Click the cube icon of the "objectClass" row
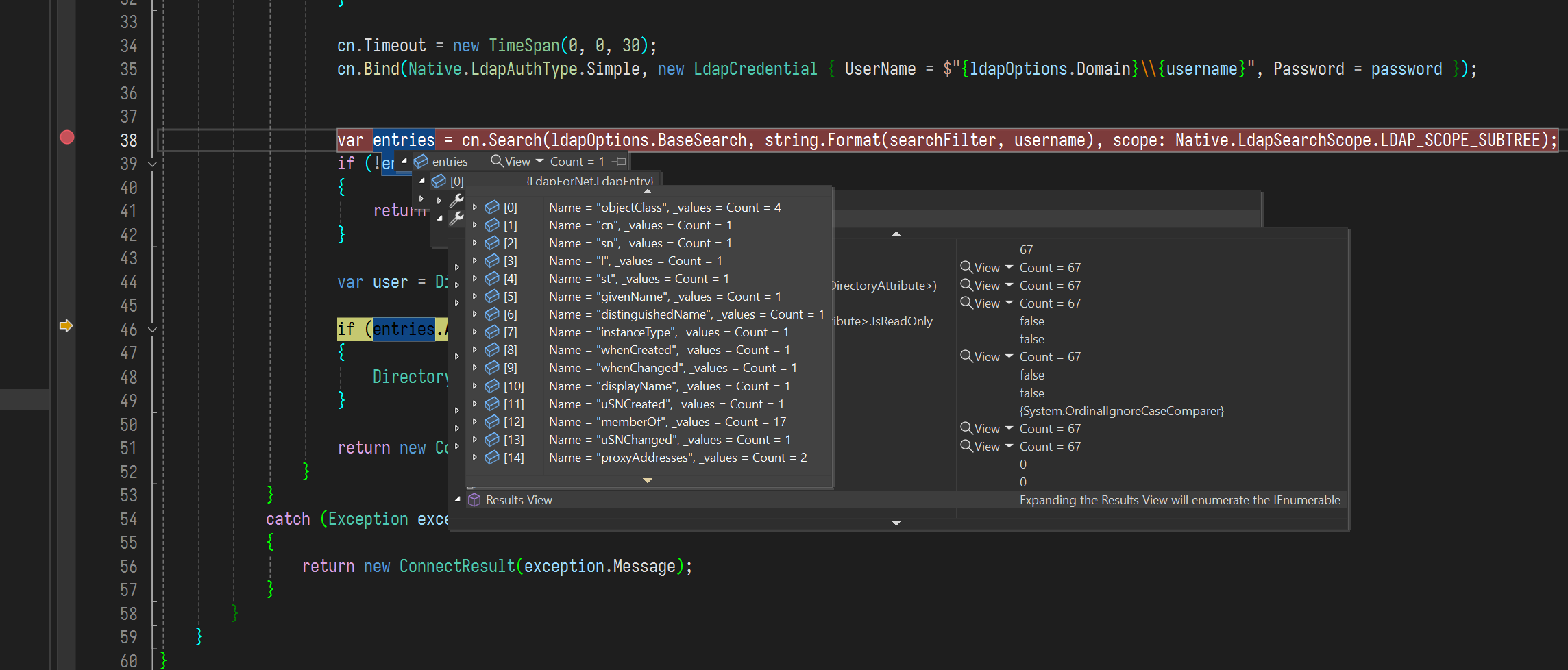The width and height of the screenshot is (1568, 670). click(x=492, y=207)
